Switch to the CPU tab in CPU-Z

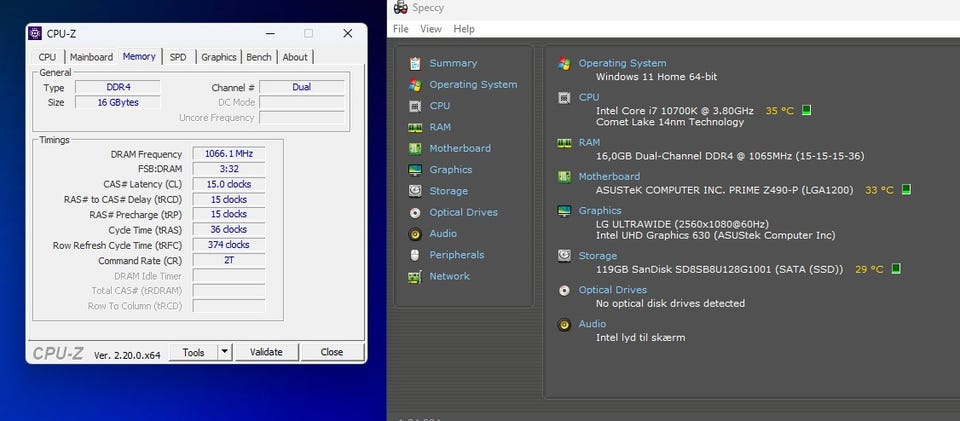point(47,57)
